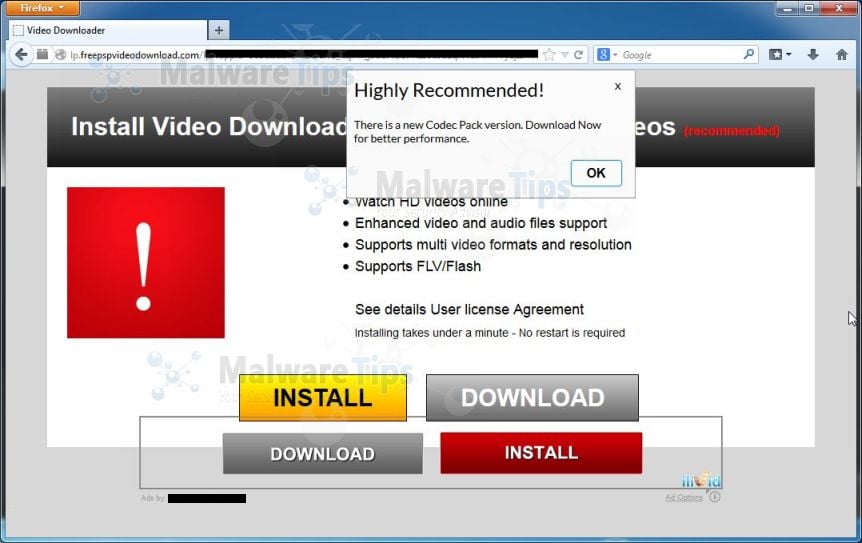This screenshot has height=543, width=862.
Task: Click the Highly Recommended! popup heading
Action: click(449, 90)
